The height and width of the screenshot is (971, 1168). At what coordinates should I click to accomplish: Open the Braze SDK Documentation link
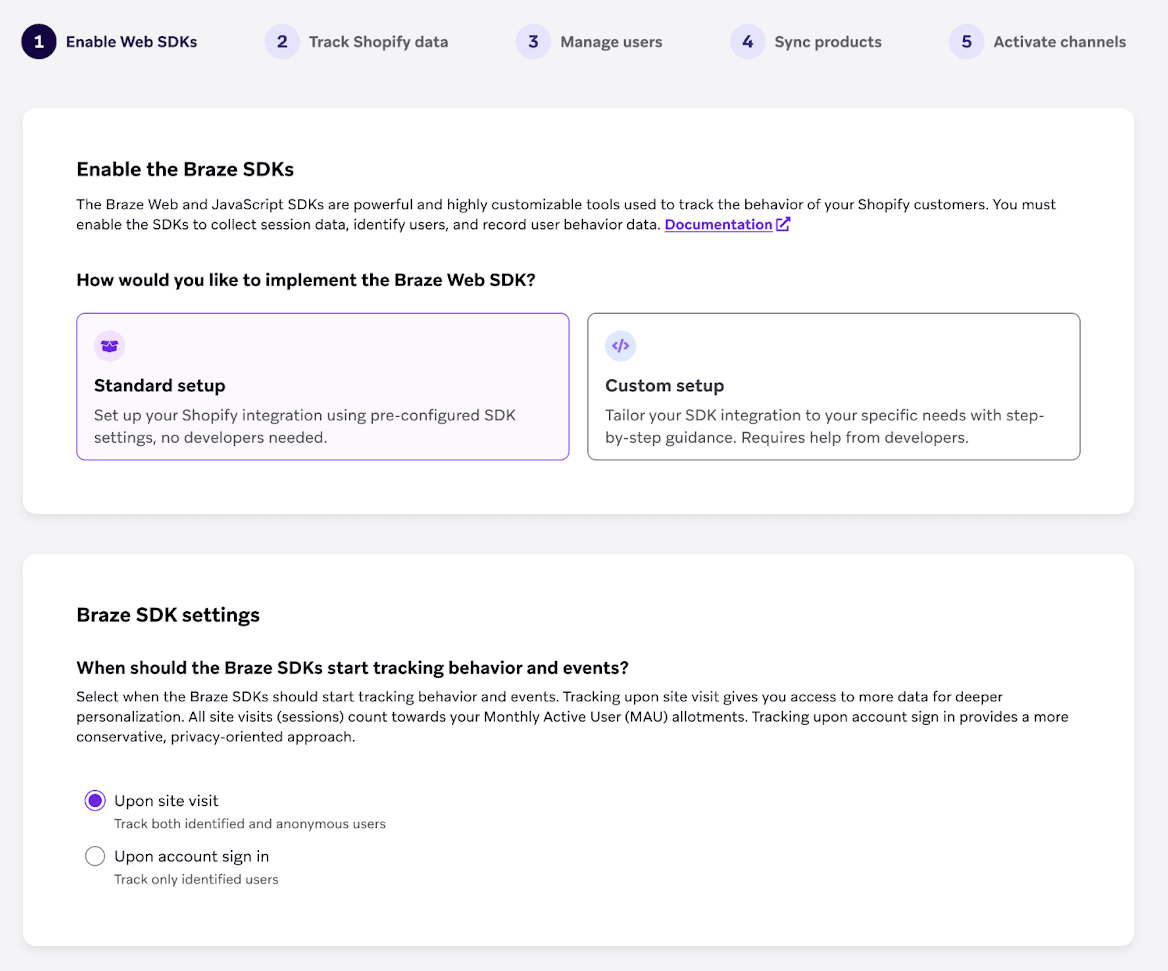(720, 224)
